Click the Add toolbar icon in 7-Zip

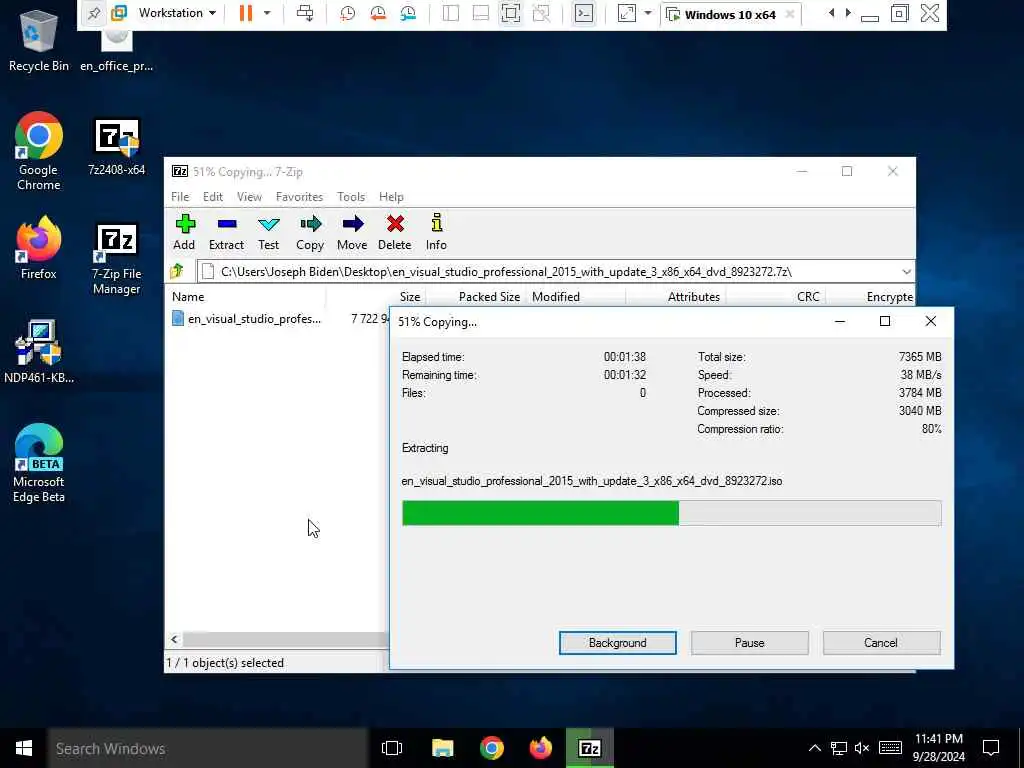185,225
